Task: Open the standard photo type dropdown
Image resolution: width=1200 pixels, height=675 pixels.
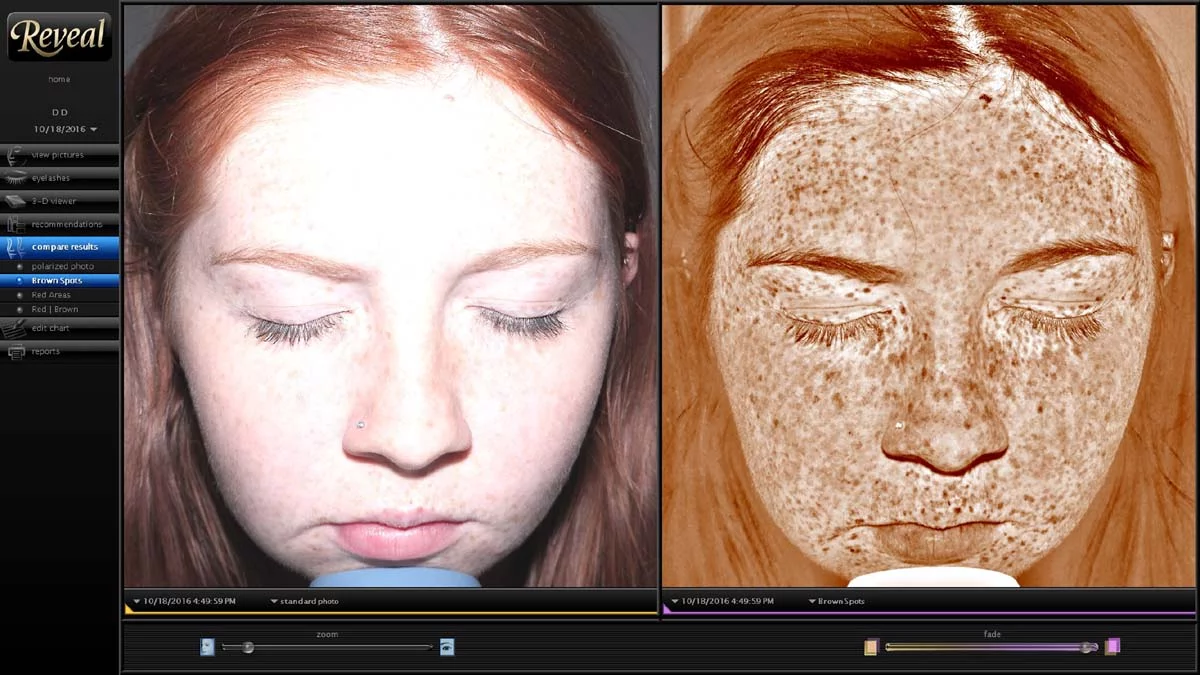Action: [305, 601]
